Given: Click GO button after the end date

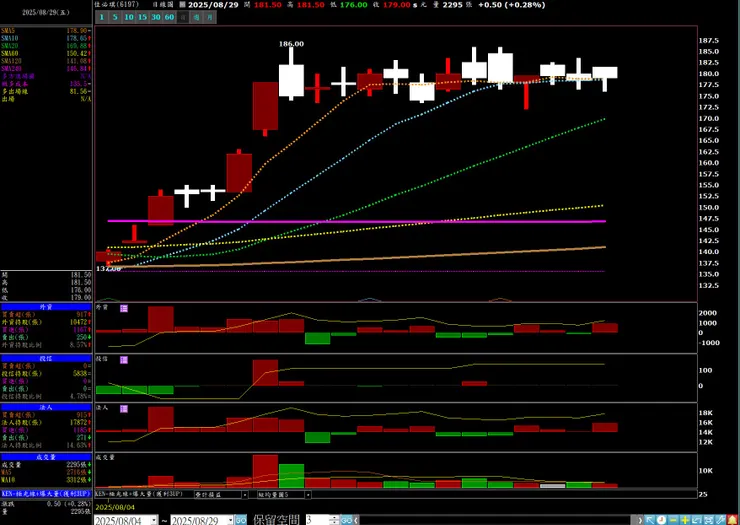Looking at the screenshot, I should coord(241,520).
